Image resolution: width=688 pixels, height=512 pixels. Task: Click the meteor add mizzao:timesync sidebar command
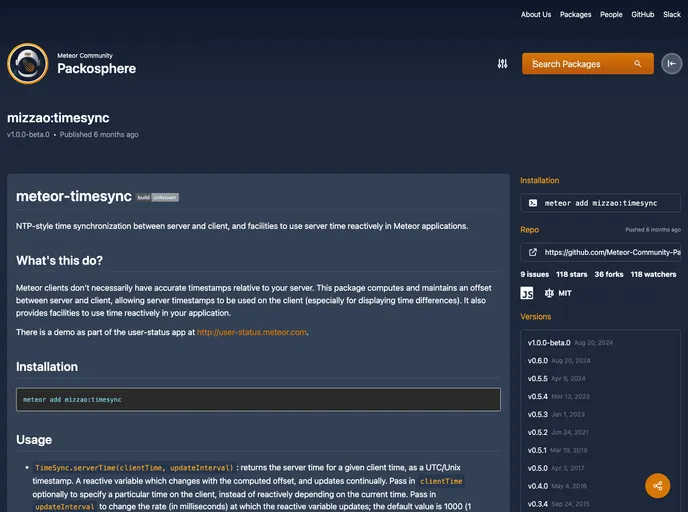(x=601, y=203)
